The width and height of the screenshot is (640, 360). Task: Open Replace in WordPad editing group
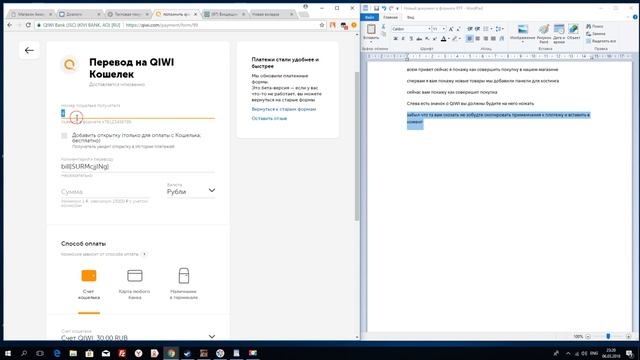pyautogui.click(x=596, y=33)
